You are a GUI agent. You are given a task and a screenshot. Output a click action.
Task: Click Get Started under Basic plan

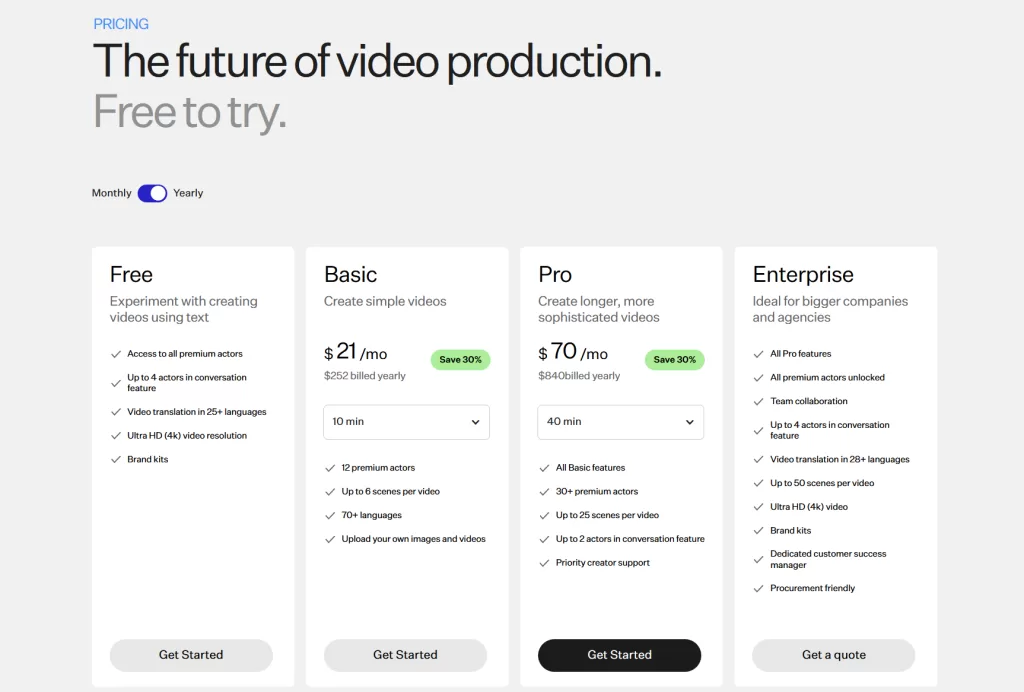click(x=405, y=655)
